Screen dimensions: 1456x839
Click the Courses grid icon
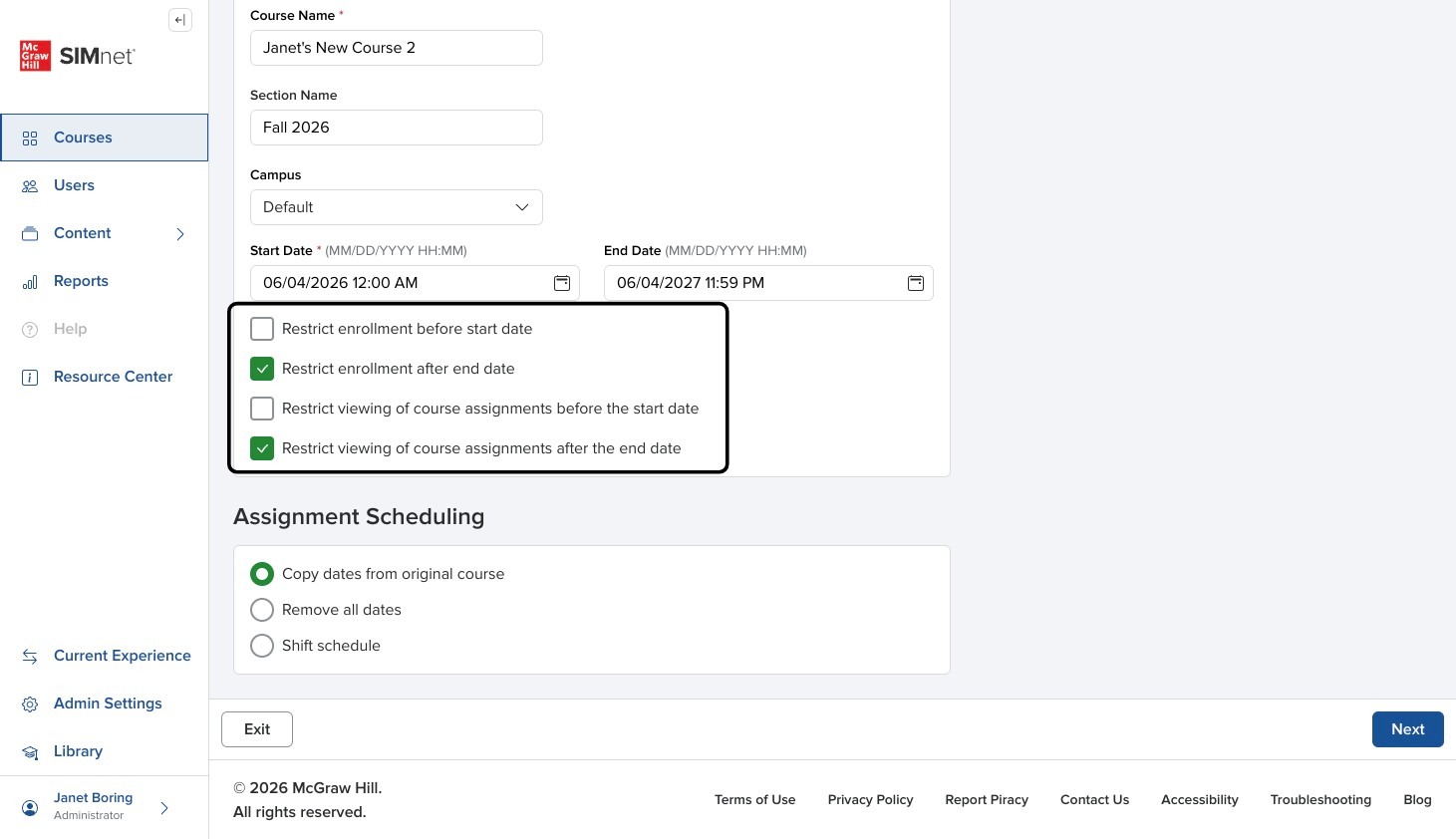coord(30,139)
